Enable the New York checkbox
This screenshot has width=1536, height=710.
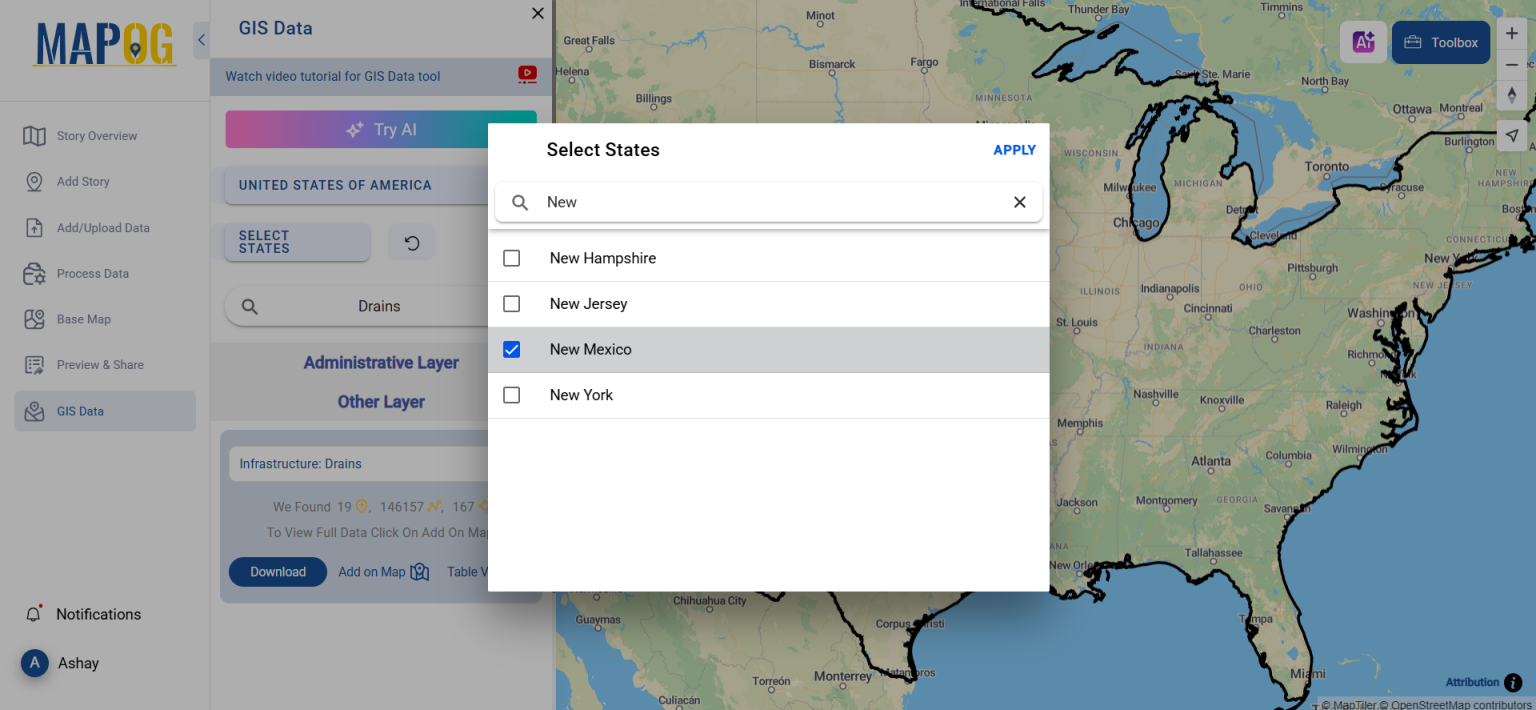click(x=511, y=394)
